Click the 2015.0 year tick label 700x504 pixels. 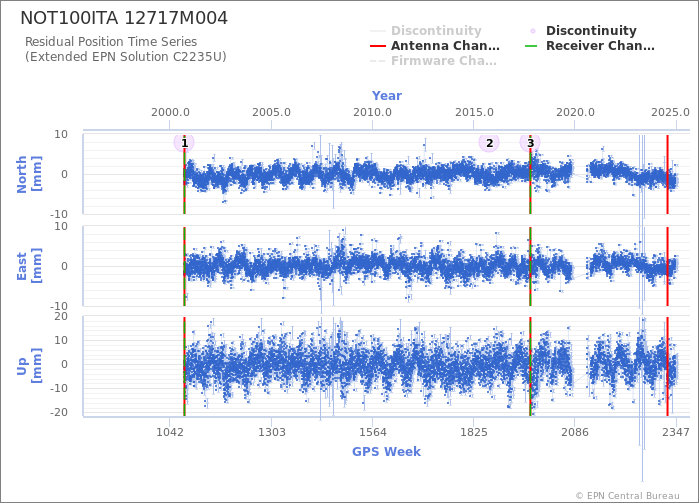(x=474, y=112)
